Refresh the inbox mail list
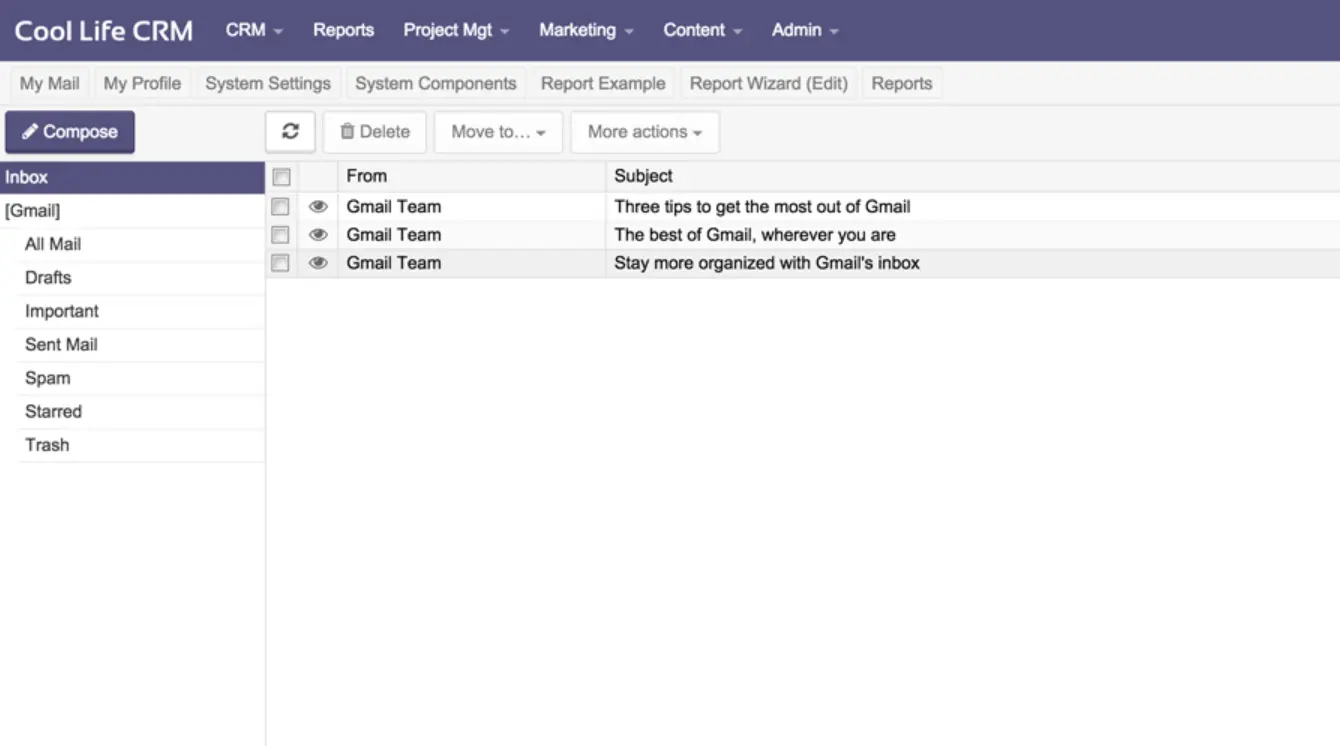Screen dimensions: 1340x746 click(x=290, y=131)
